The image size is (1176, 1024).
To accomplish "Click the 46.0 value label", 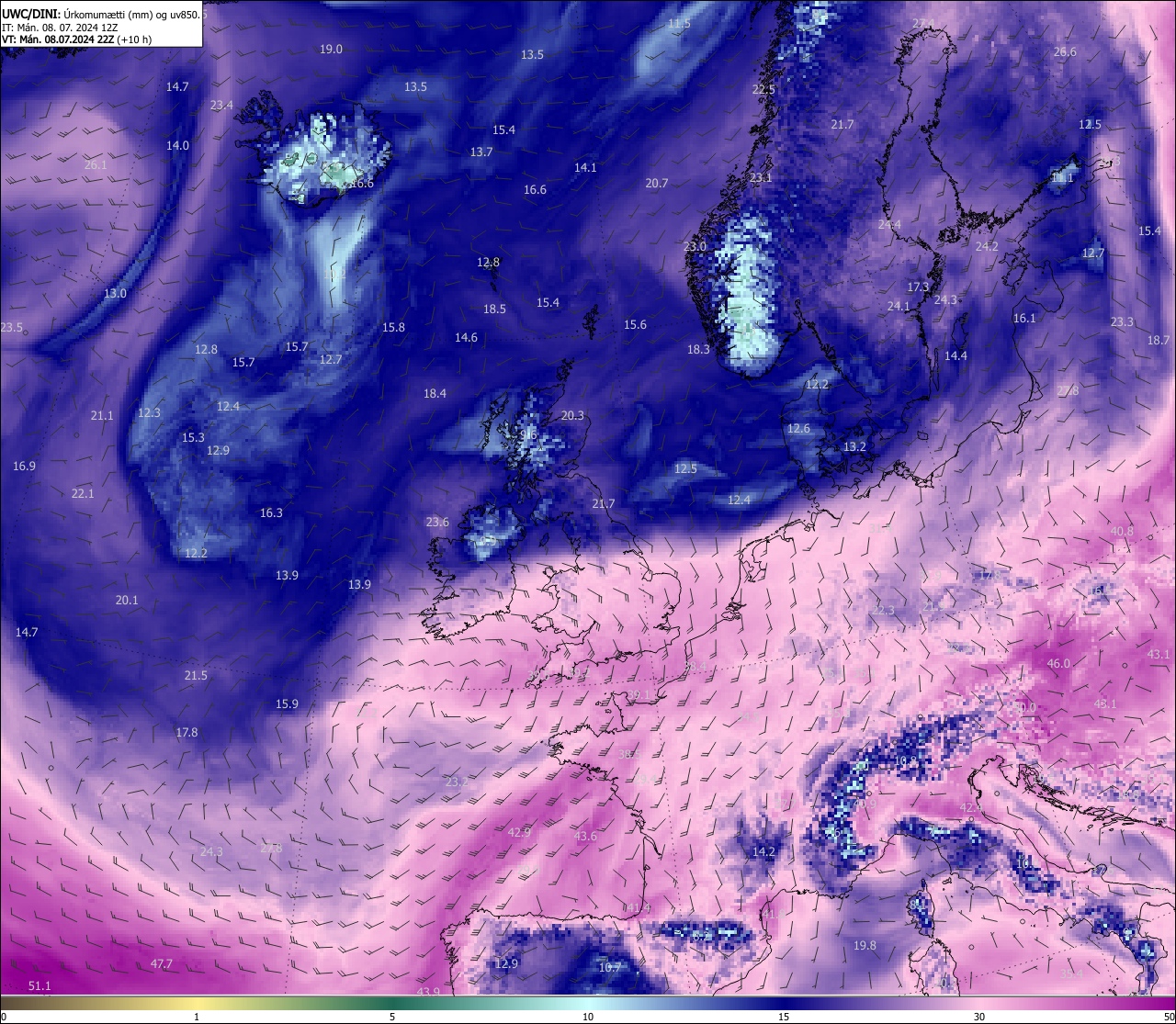I will [x=1058, y=663].
